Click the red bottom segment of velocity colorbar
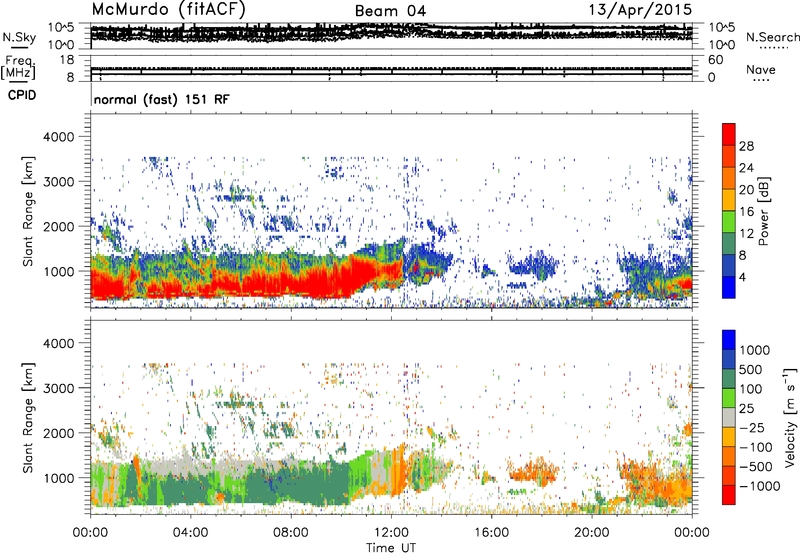 click(729, 495)
